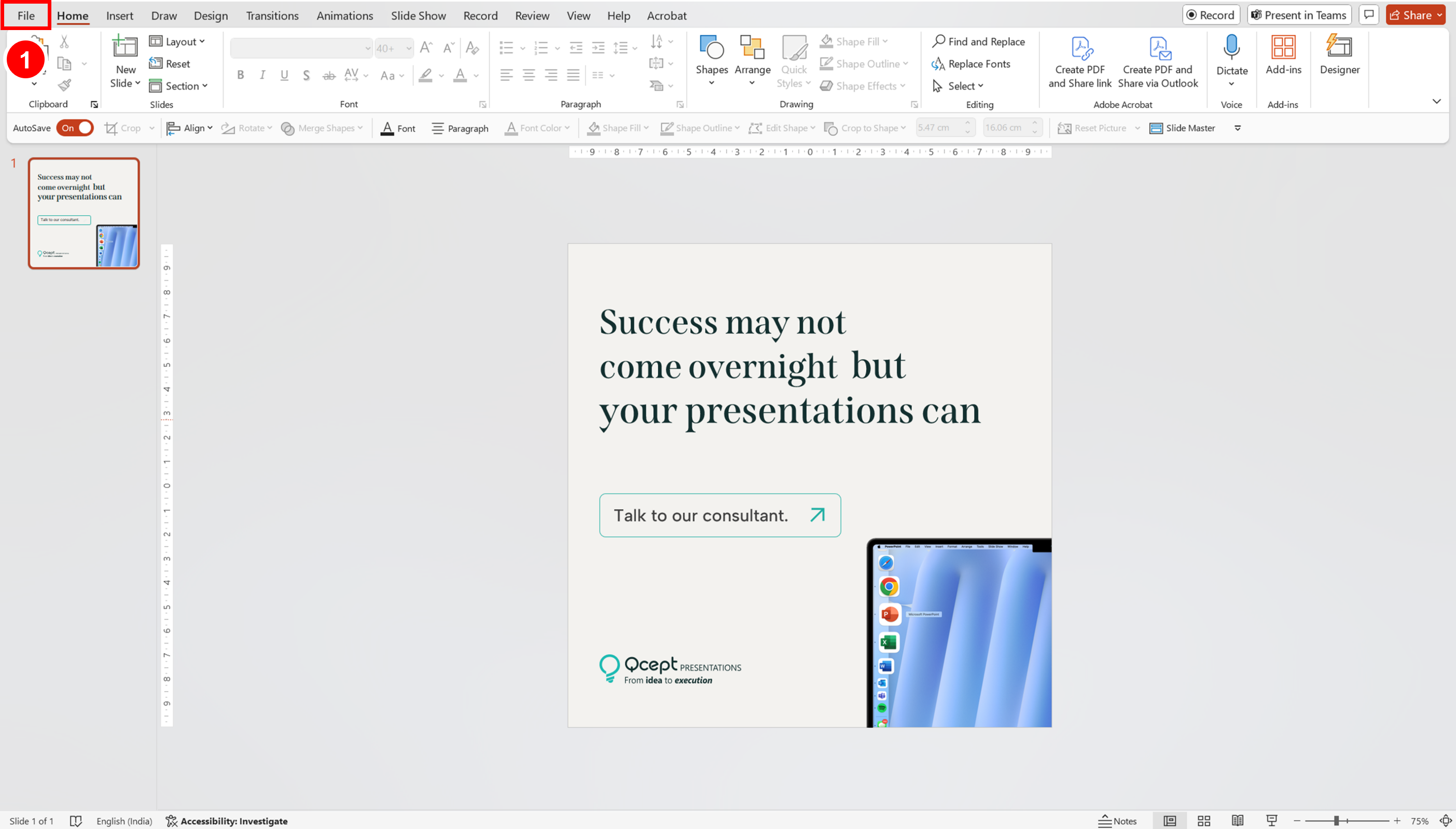The width and height of the screenshot is (1456, 829).
Task: Click the Format Painter brush icon
Action: click(x=64, y=86)
